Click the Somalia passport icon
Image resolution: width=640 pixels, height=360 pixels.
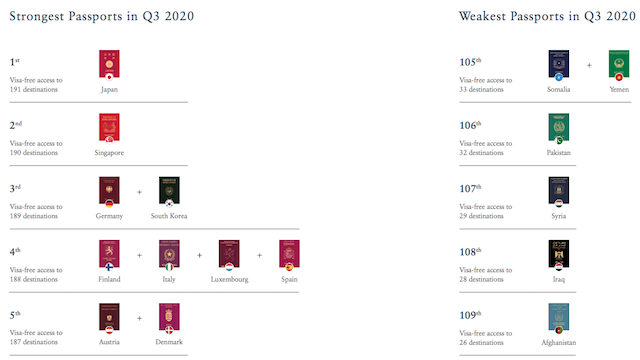point(559,64)
